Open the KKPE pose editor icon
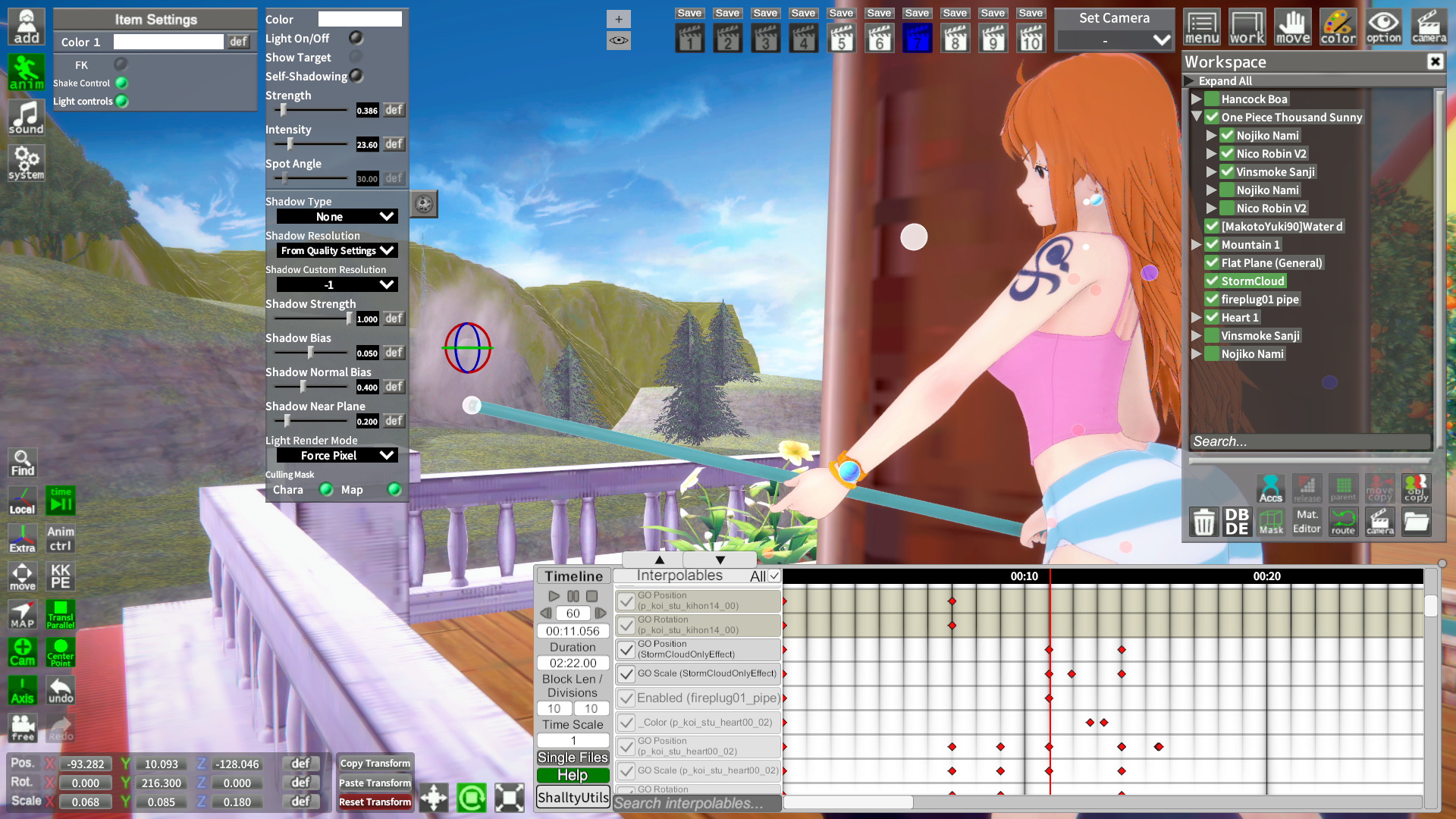 point(61,576)
